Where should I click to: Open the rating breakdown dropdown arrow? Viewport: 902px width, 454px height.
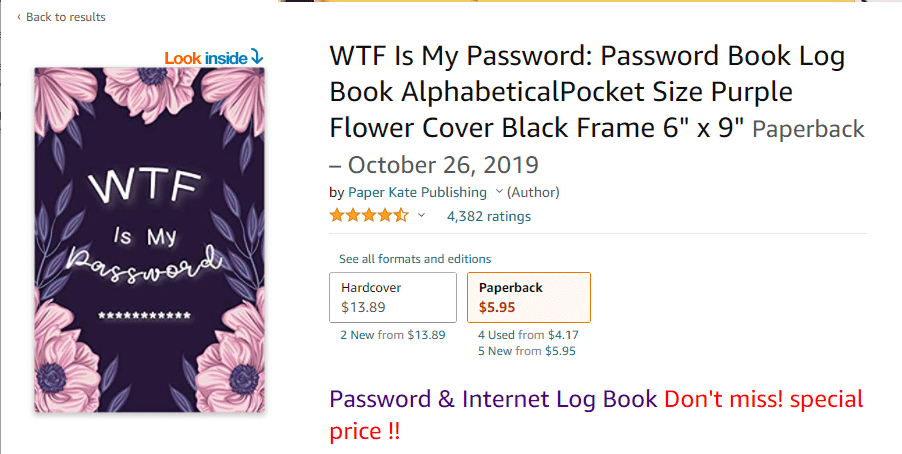(421, 216)
